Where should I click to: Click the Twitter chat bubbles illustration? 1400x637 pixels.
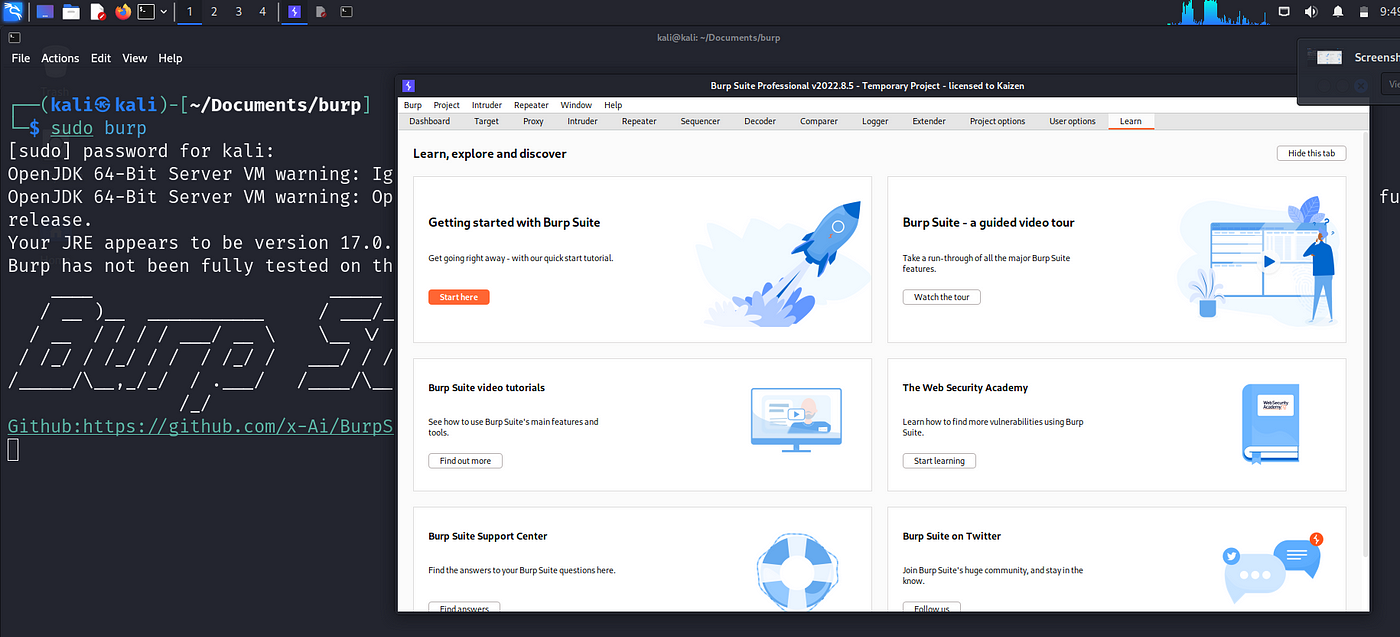click(1274, 568)
